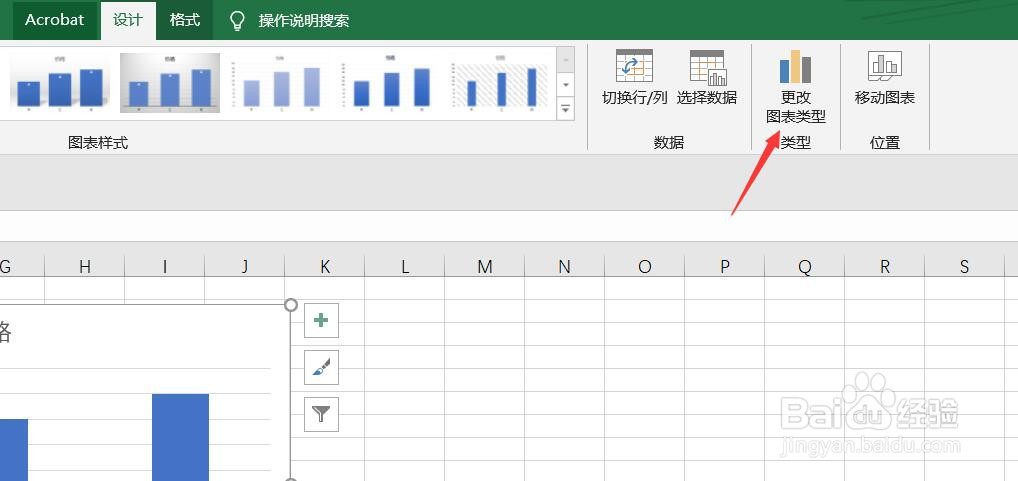Viewport: 1018px width, 481px height.
Task: Open Select Data (选择数据) dialog
Action: pos(706,77)
